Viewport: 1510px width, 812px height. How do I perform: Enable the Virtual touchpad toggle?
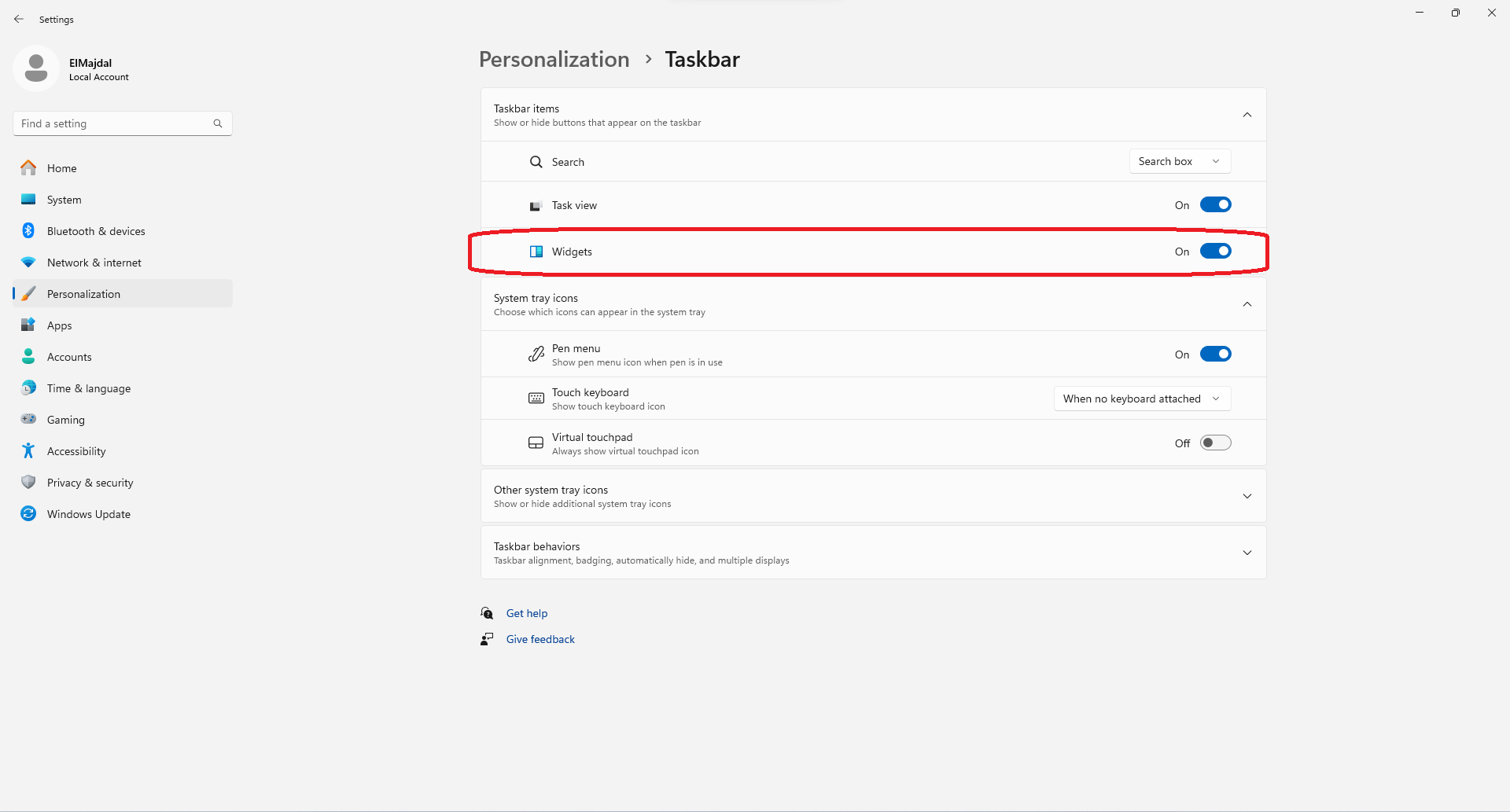(x=1215, y=443)
